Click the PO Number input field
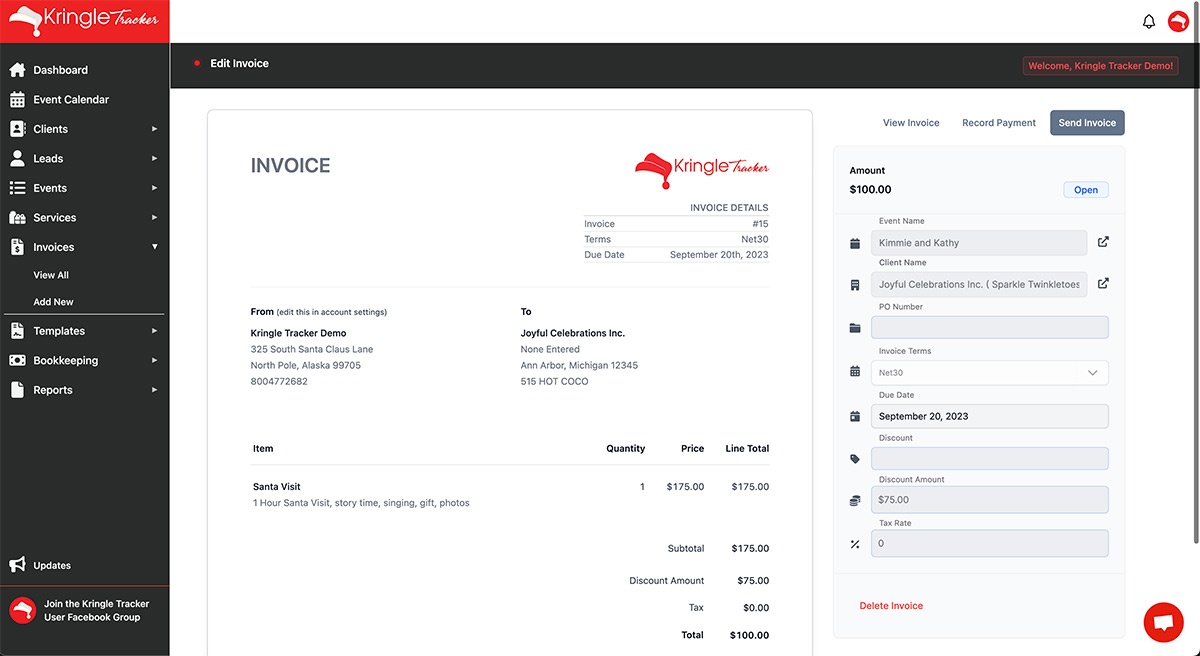Viewport: 1200px width, 656px height. [990, 328]
